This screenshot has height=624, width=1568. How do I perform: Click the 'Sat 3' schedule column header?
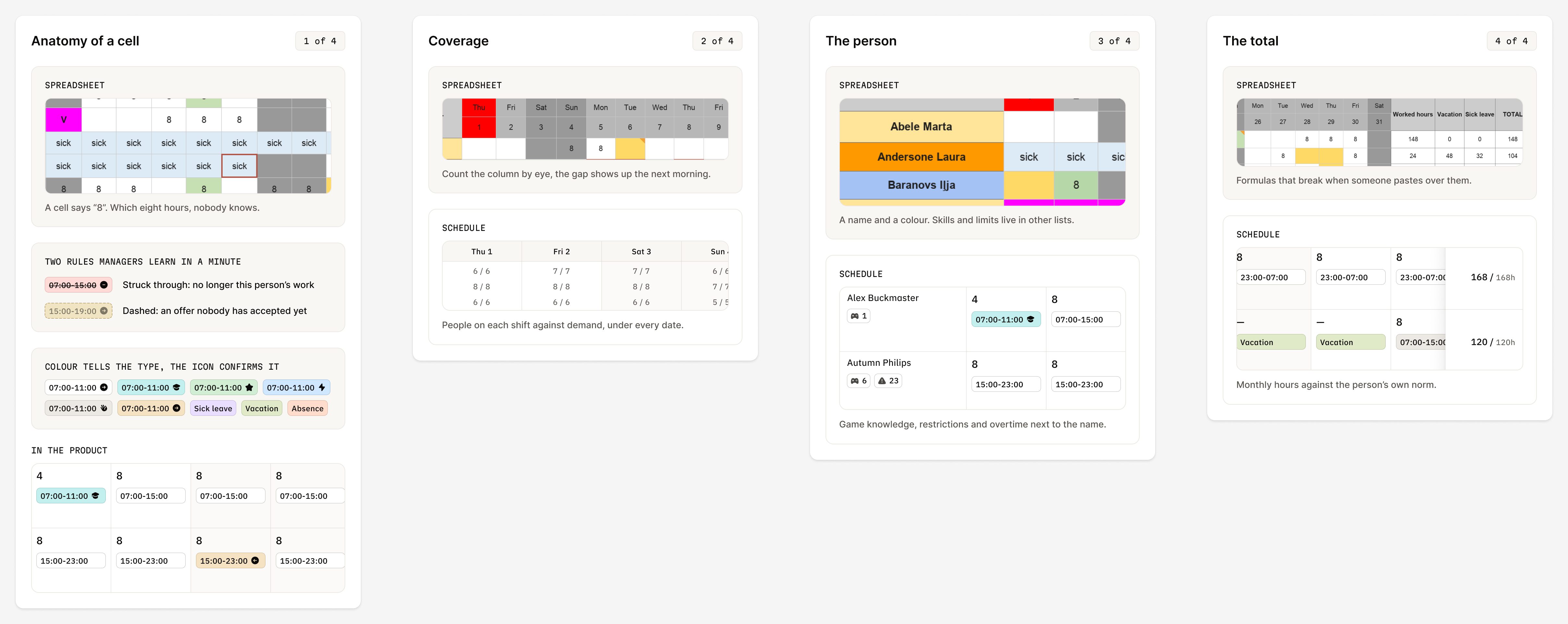click(x=641, y=251)
